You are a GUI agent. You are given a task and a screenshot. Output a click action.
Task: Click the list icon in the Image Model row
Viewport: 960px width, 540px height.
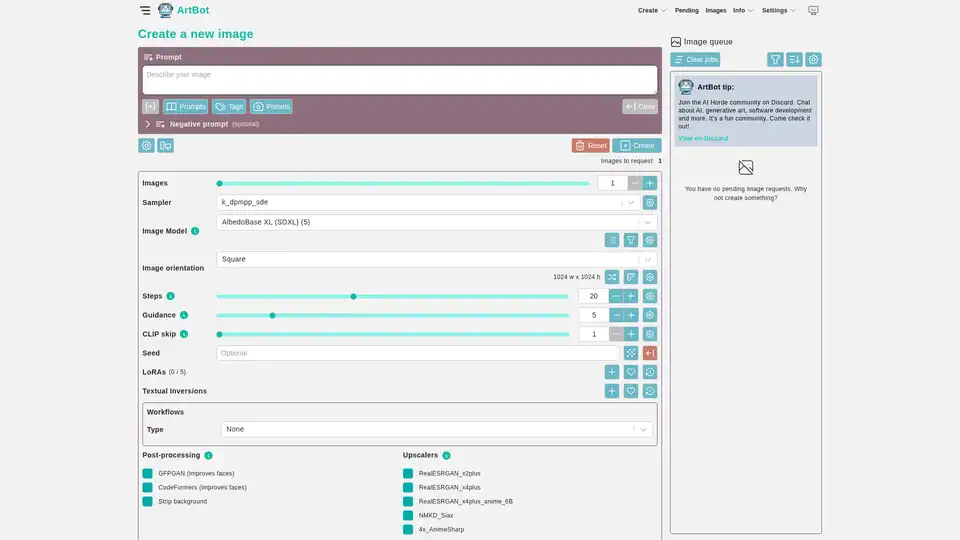pos(612,240)
